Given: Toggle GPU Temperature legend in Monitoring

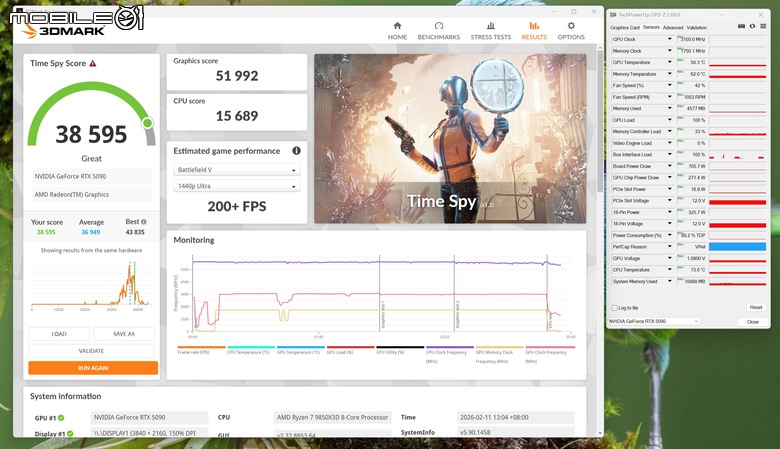Looking at the screenshot, I should (300, 350).
